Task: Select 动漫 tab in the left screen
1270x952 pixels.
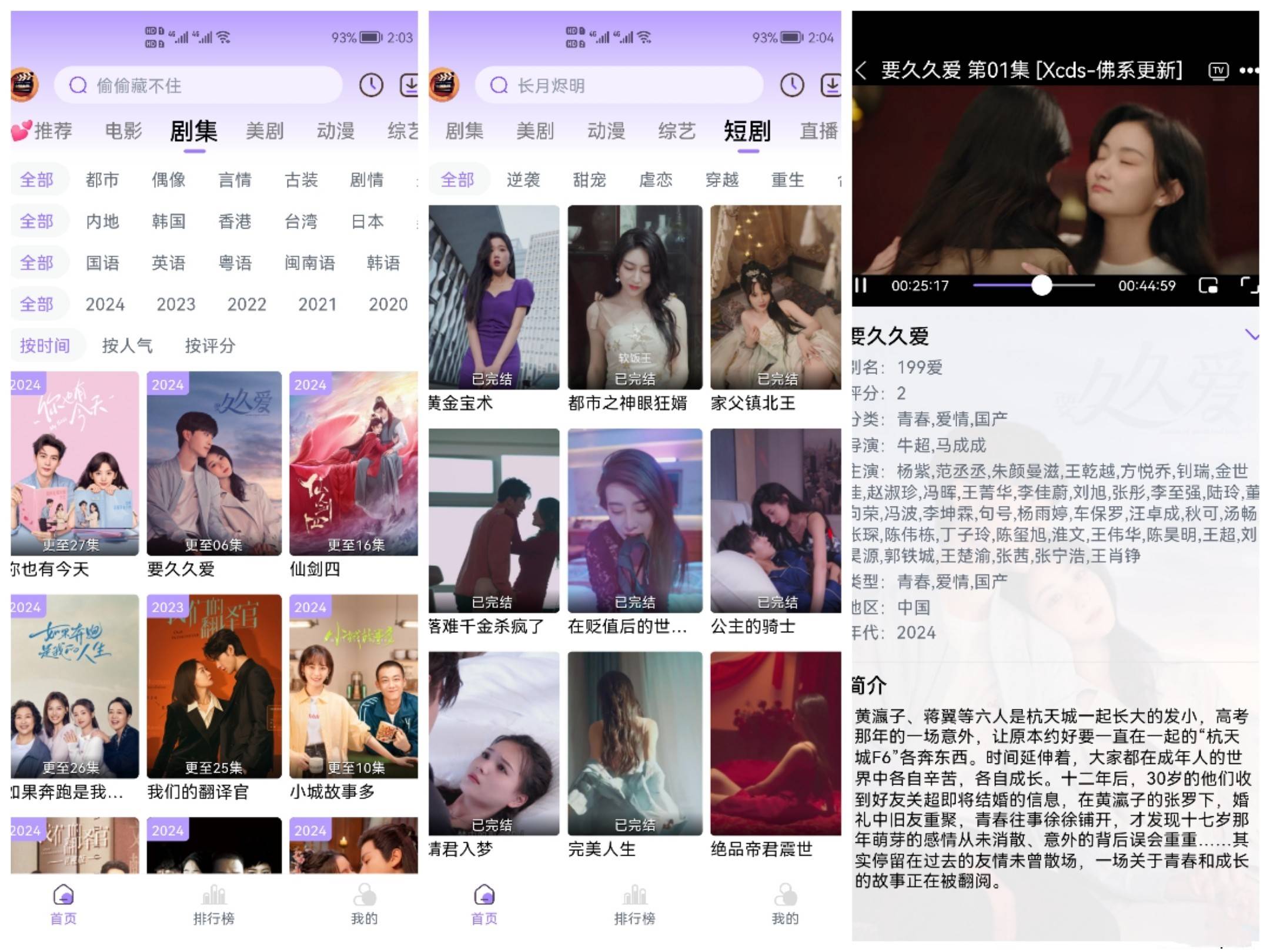Action: point(336,130)
